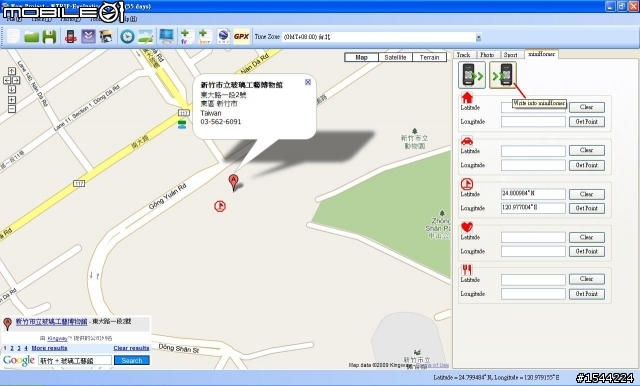Go to search results page 4

[x=26, y=348]
